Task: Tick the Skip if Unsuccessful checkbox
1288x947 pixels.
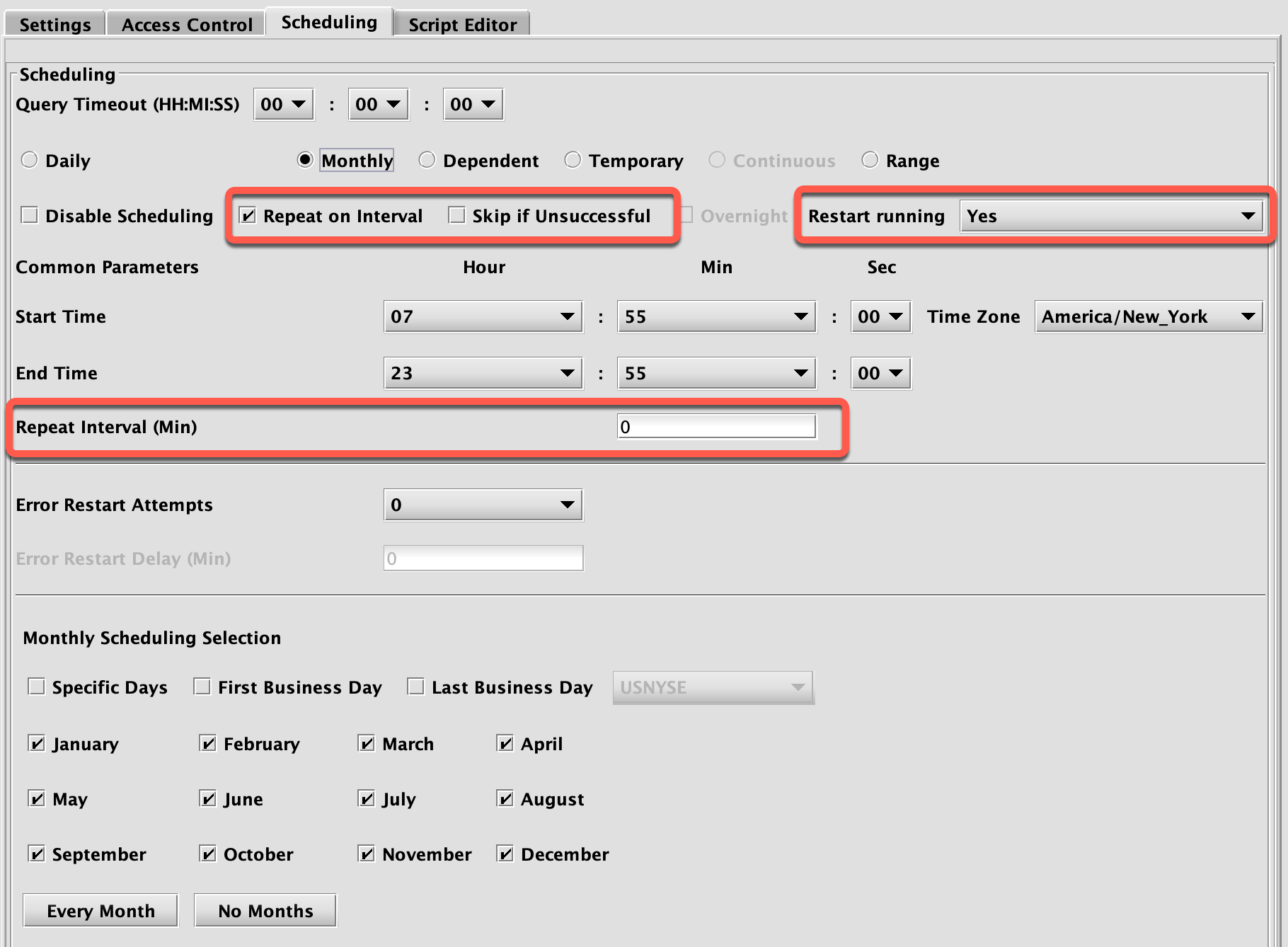Action: (x=457, y=215)
